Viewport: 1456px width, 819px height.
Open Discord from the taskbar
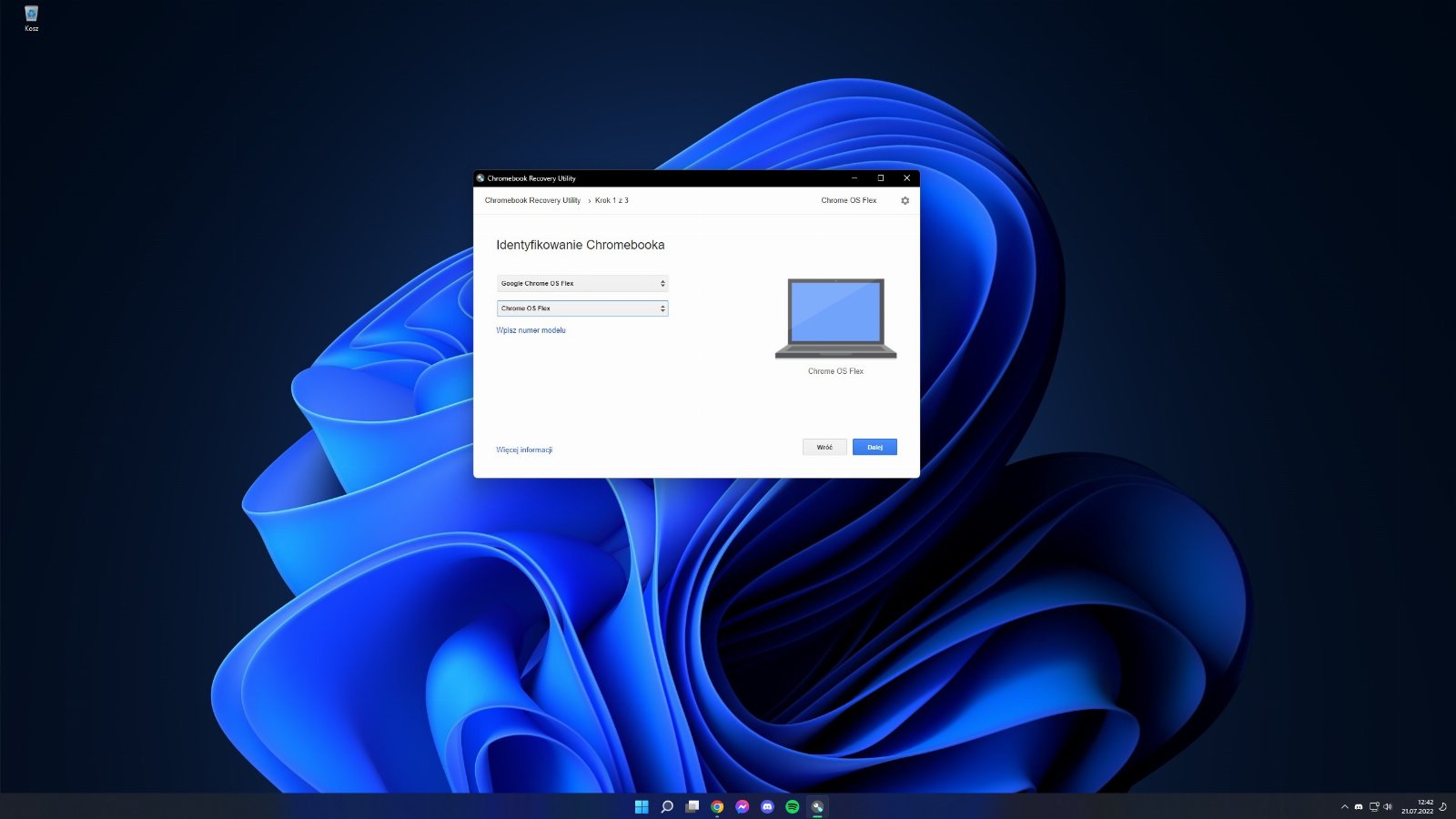tap(767, 806)
